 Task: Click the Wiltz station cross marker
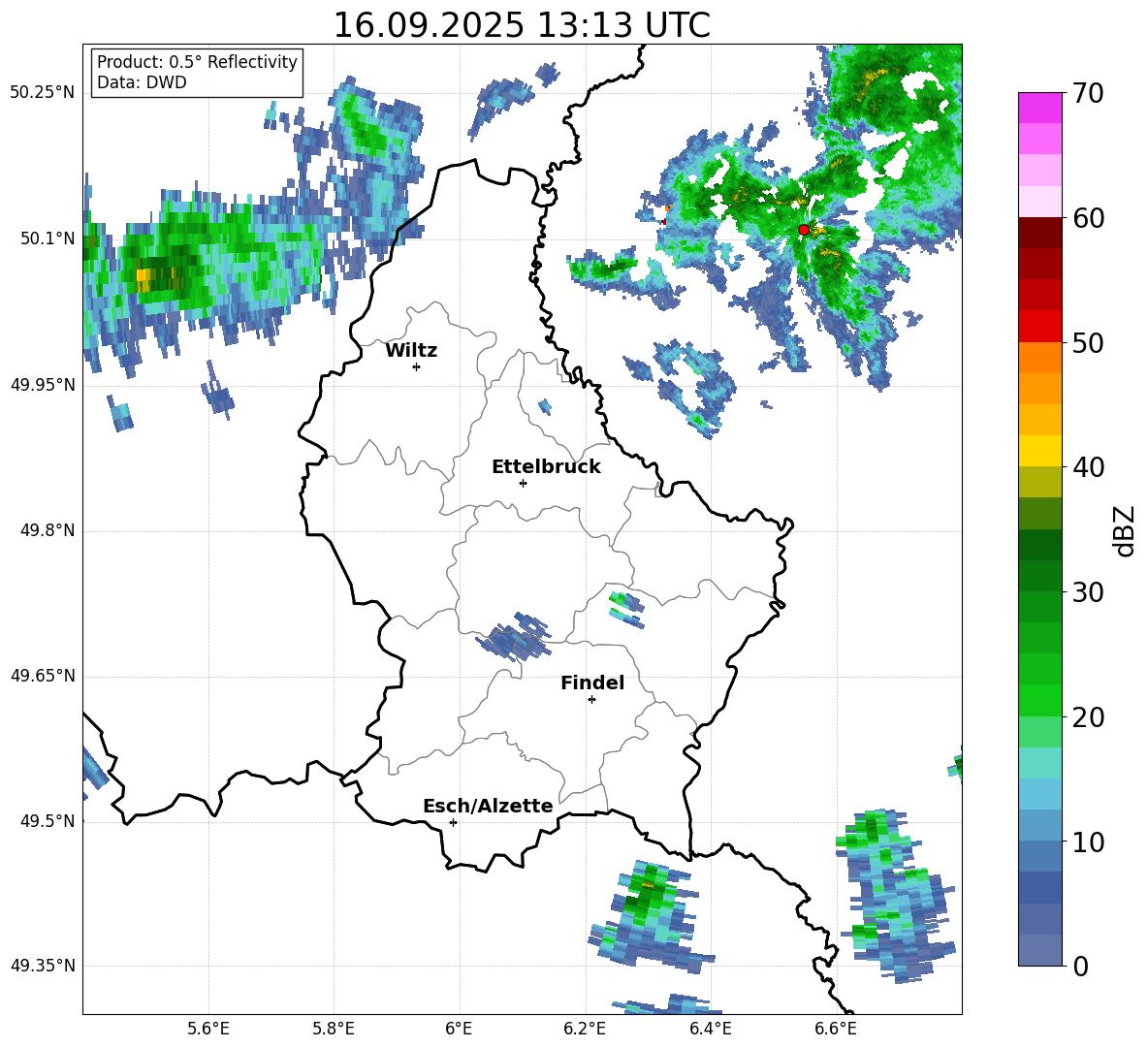click(x=417, y=366)
